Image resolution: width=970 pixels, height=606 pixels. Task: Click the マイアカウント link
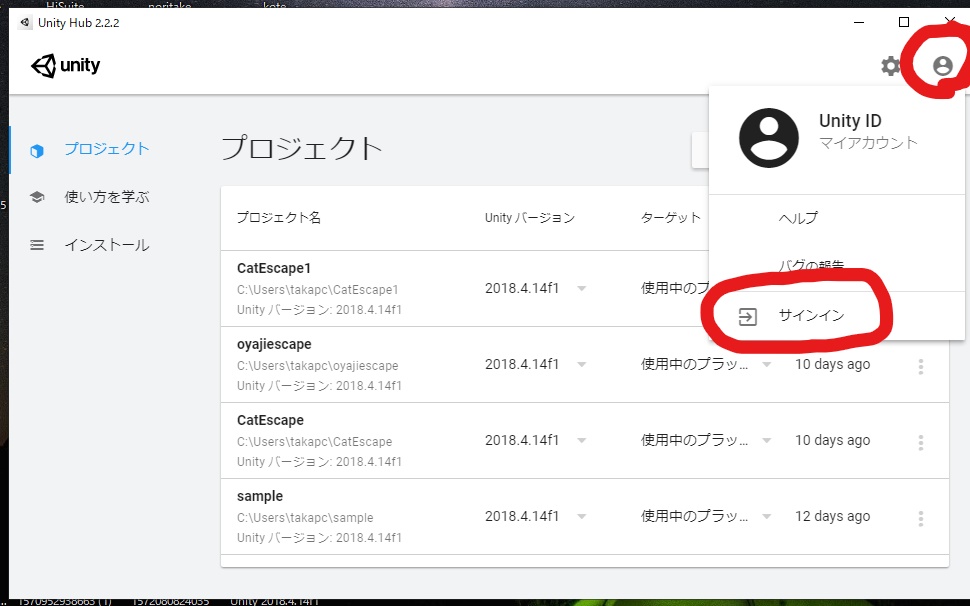click(868, 143)
